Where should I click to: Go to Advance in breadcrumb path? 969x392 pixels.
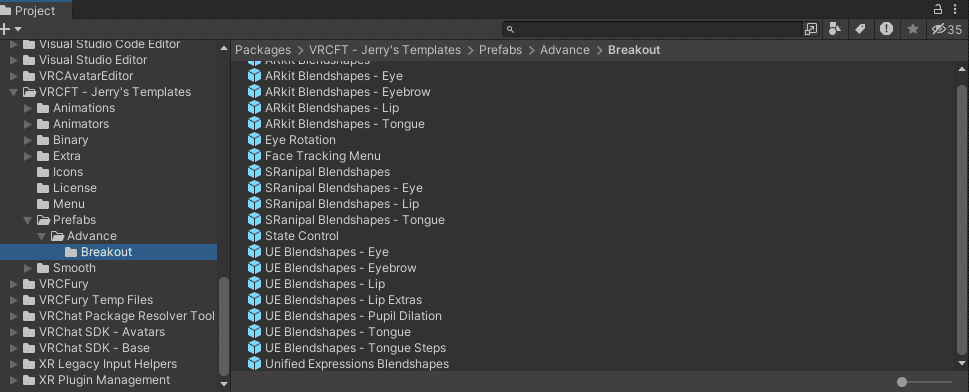click(565, 50)
